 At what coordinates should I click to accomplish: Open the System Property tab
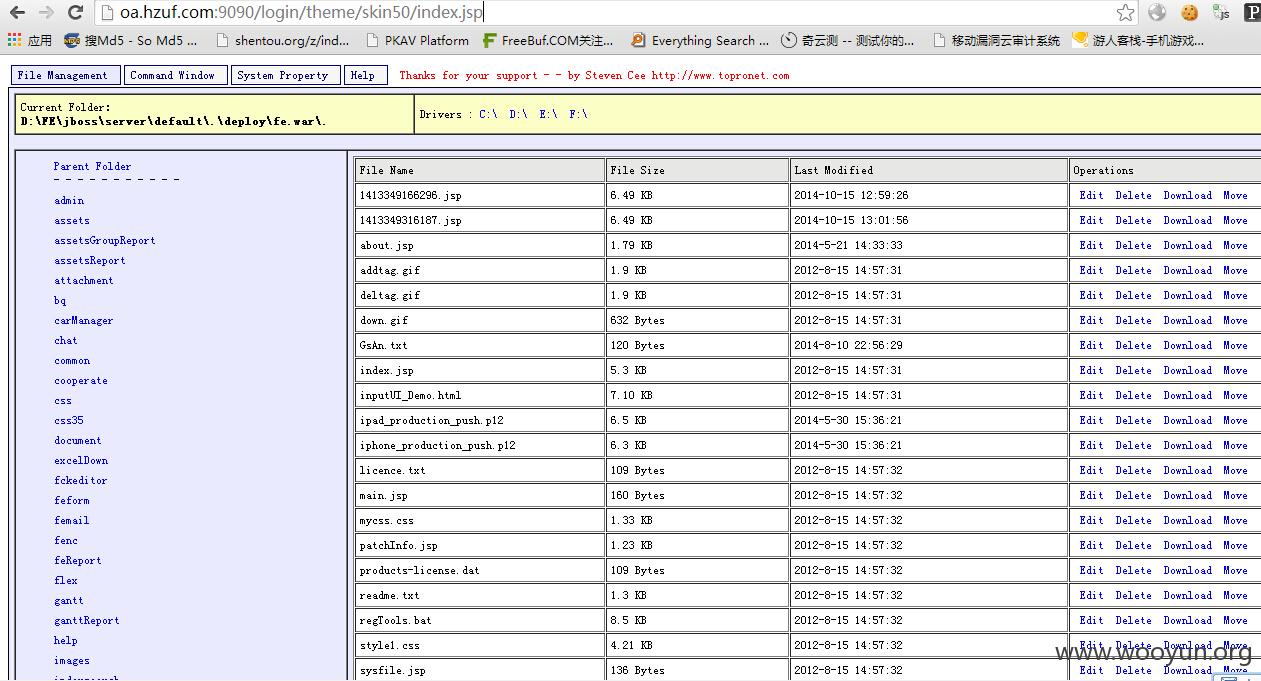click(285, 75)
